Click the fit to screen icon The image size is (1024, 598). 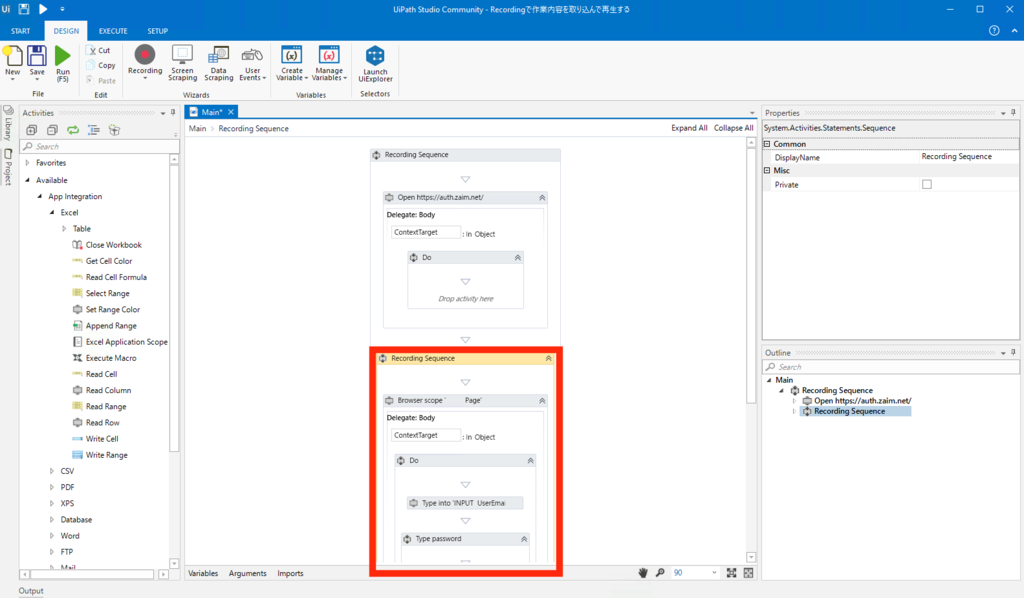731,573
